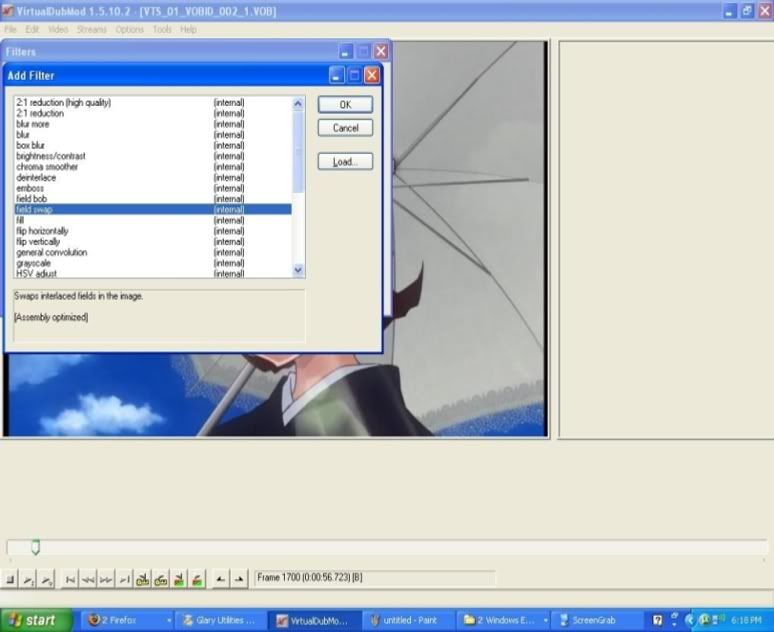Step backward one frame
774x632 pixels.
tap(88, 579)
